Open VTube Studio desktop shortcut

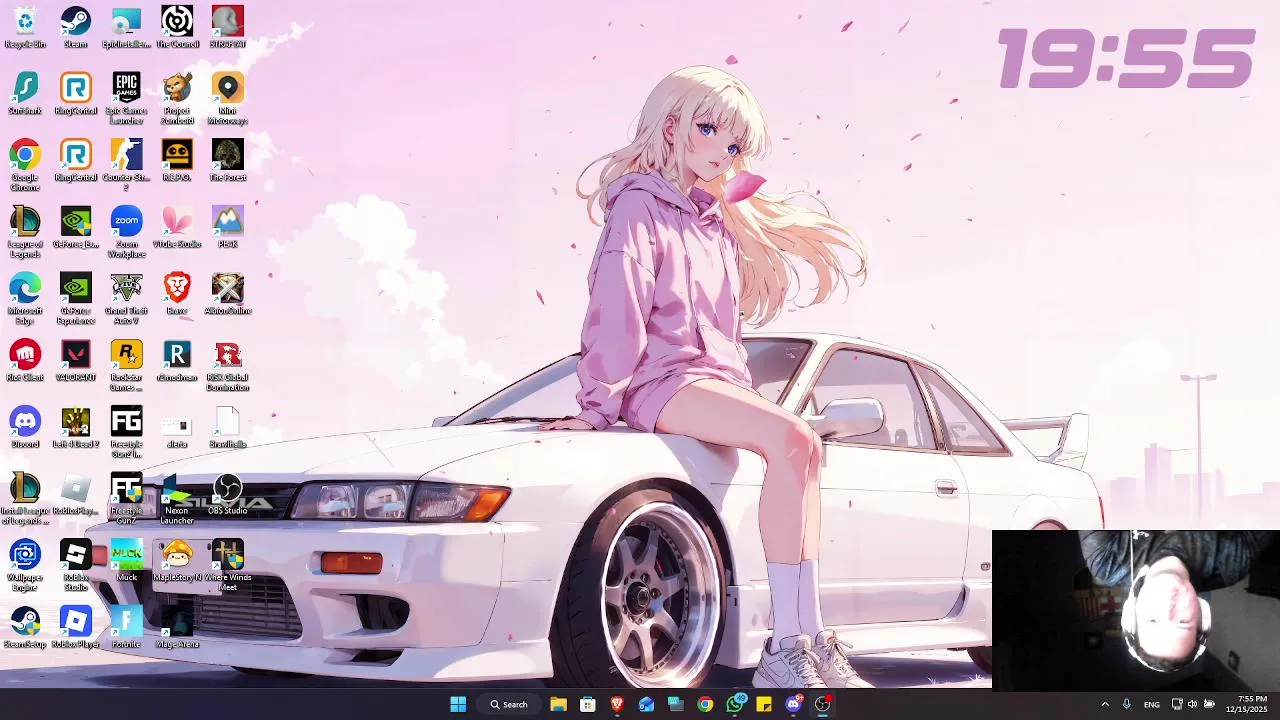(177, 227)
